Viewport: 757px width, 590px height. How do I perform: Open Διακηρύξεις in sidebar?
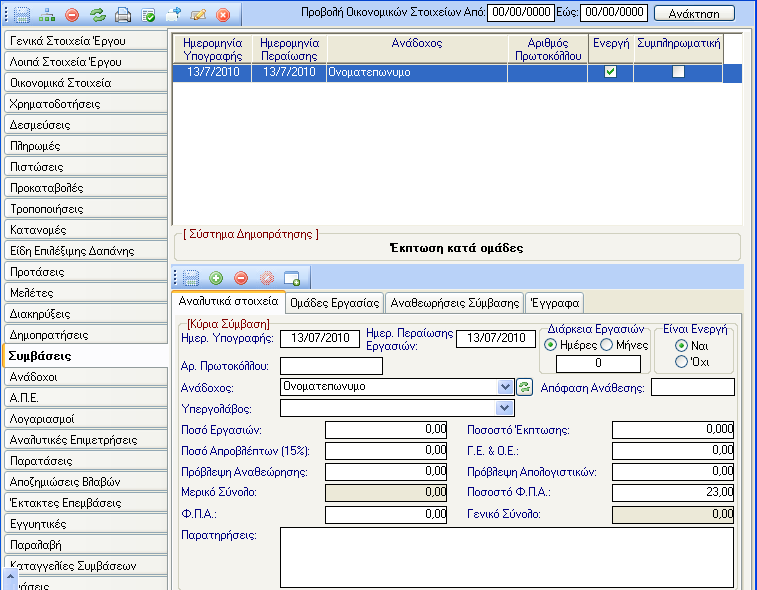click(x=86, y=314)
